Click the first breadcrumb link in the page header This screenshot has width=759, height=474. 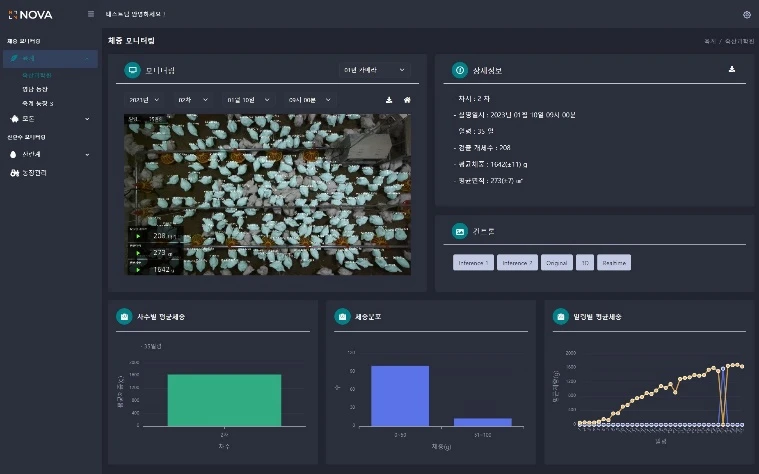(x=709, y=42)
